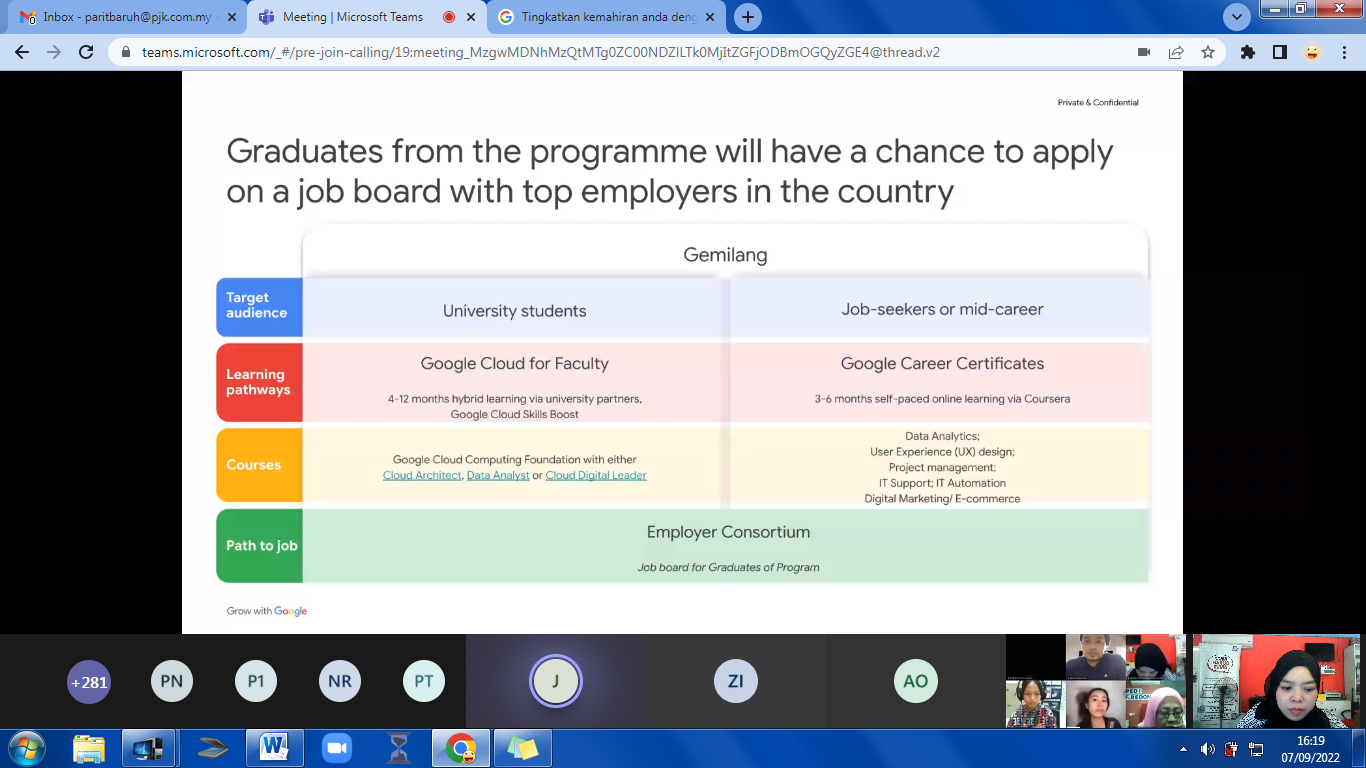The width and height of the screenshot is (1366, 768).
Task: Open the volume control in system tray
Action: 1208,749
